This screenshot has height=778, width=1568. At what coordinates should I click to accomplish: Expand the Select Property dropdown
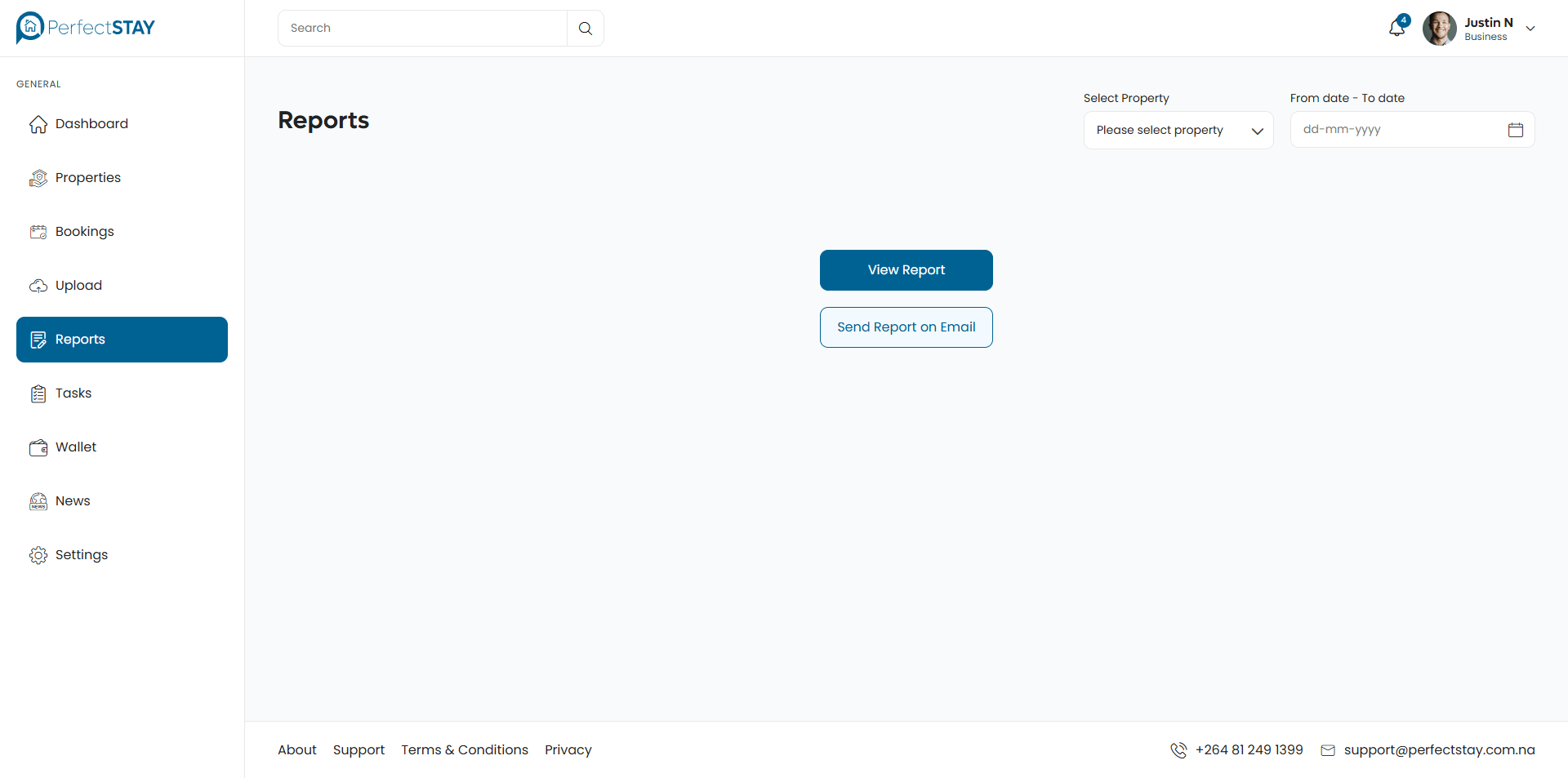[1178, 131]
